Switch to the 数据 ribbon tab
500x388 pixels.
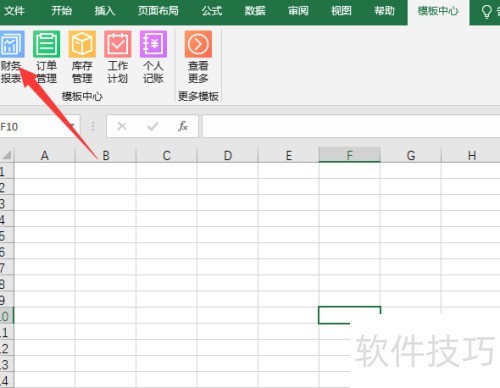point(255,11)
